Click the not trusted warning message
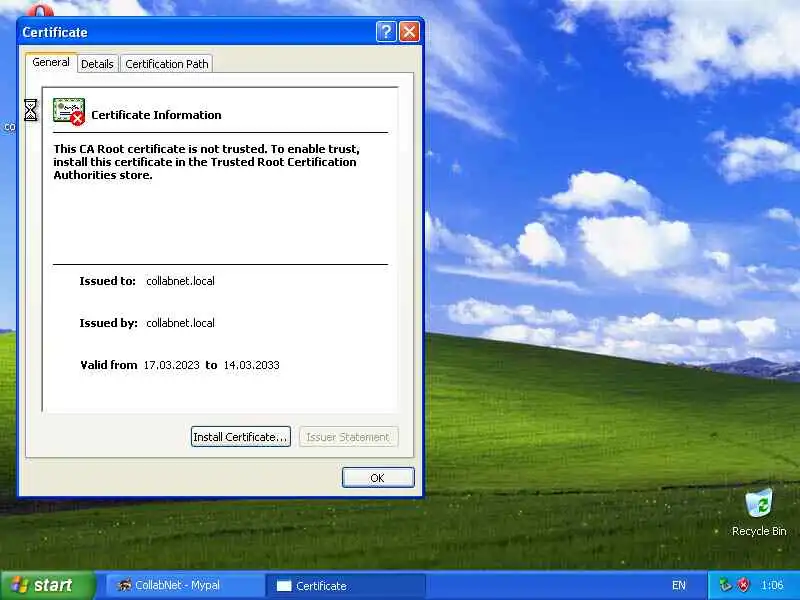 [x=206, y=162]
